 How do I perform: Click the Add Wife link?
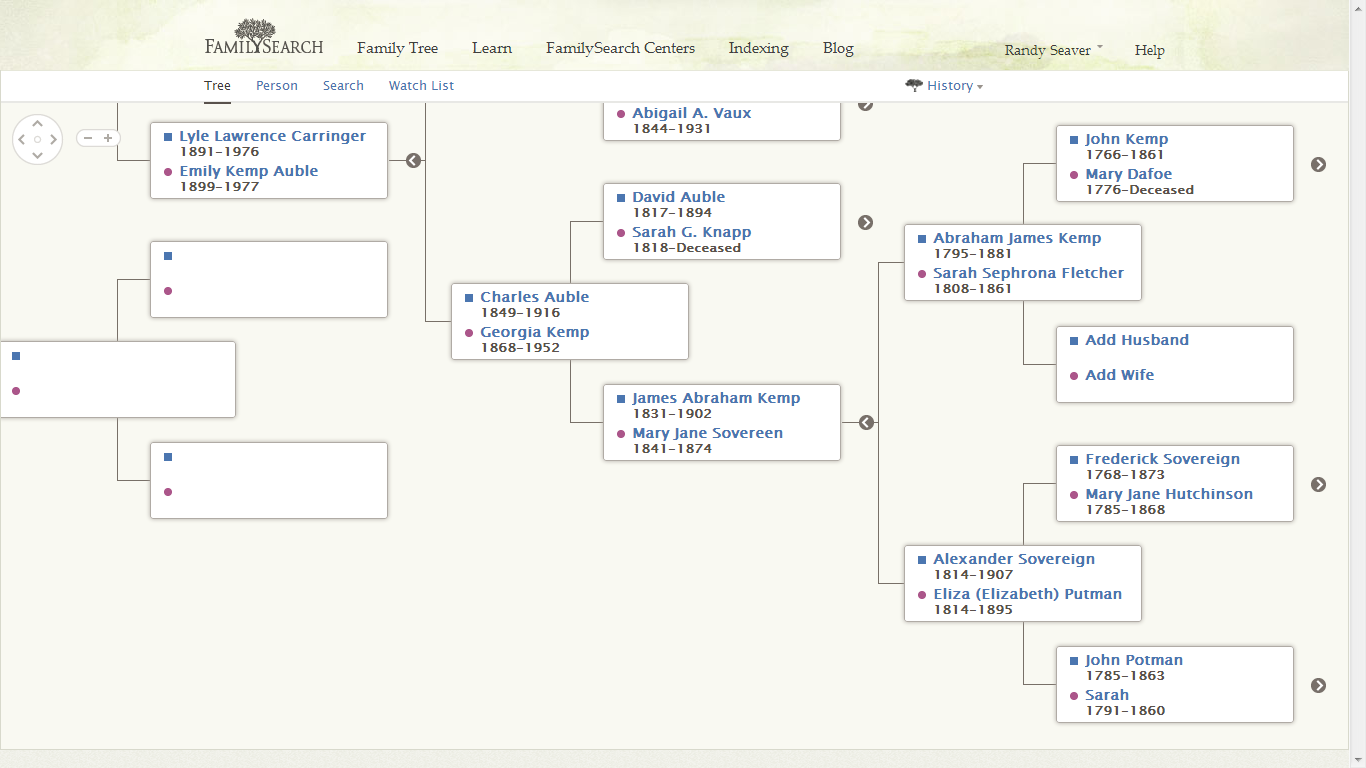(1120, 375)
